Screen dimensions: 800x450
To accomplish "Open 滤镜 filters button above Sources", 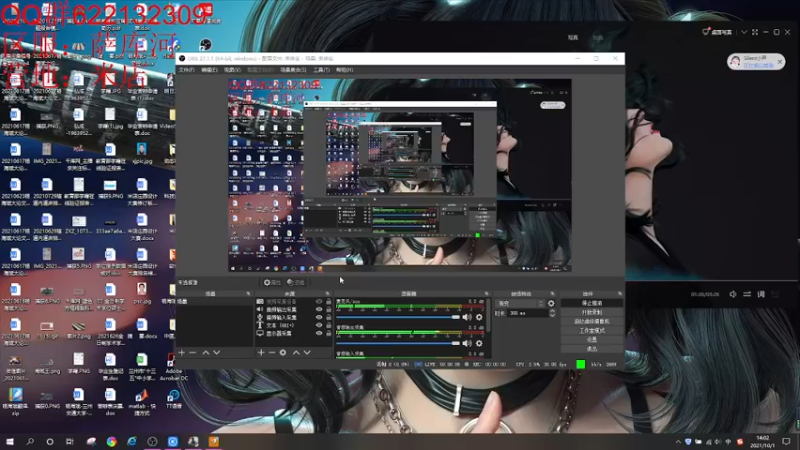I will click(x=296, y=282).
